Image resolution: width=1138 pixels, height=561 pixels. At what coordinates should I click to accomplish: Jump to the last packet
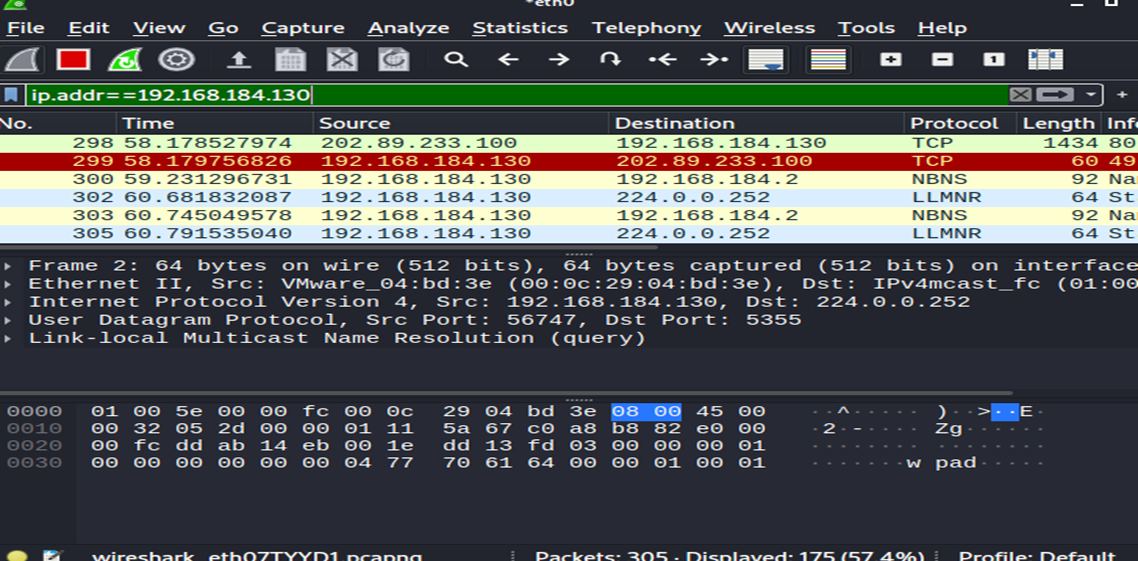(713, 60)
